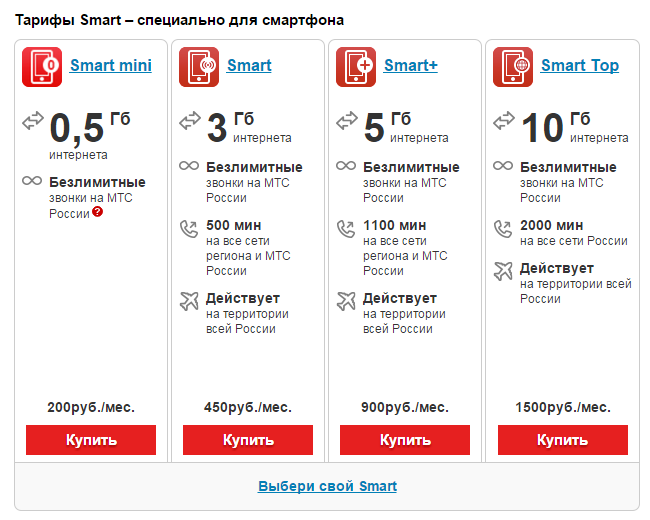Click the Smart+ tariff phone icon

pyautogui.click(x=355, y=66)
